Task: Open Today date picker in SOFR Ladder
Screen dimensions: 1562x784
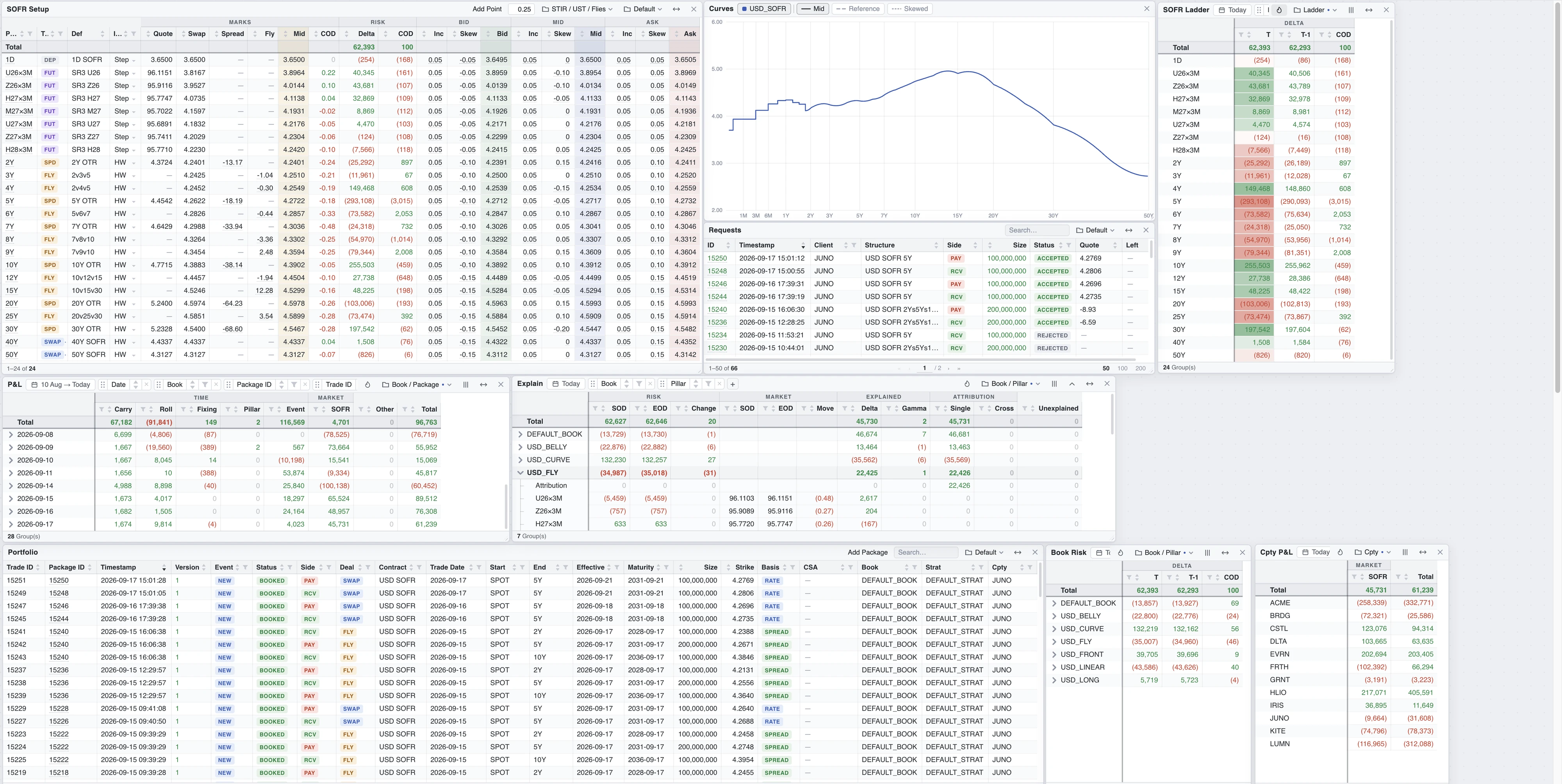Action: pyautogui.click(x=1233, y=10)
